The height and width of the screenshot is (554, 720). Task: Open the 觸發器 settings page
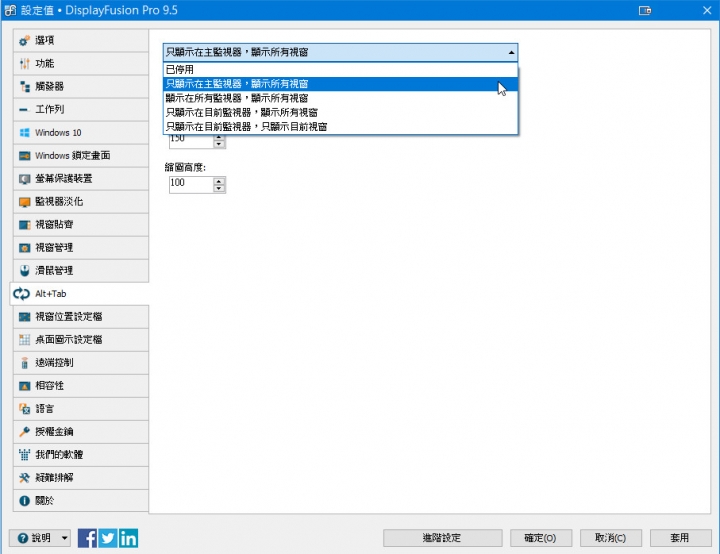pyautogui.click(x=81, y=86)
